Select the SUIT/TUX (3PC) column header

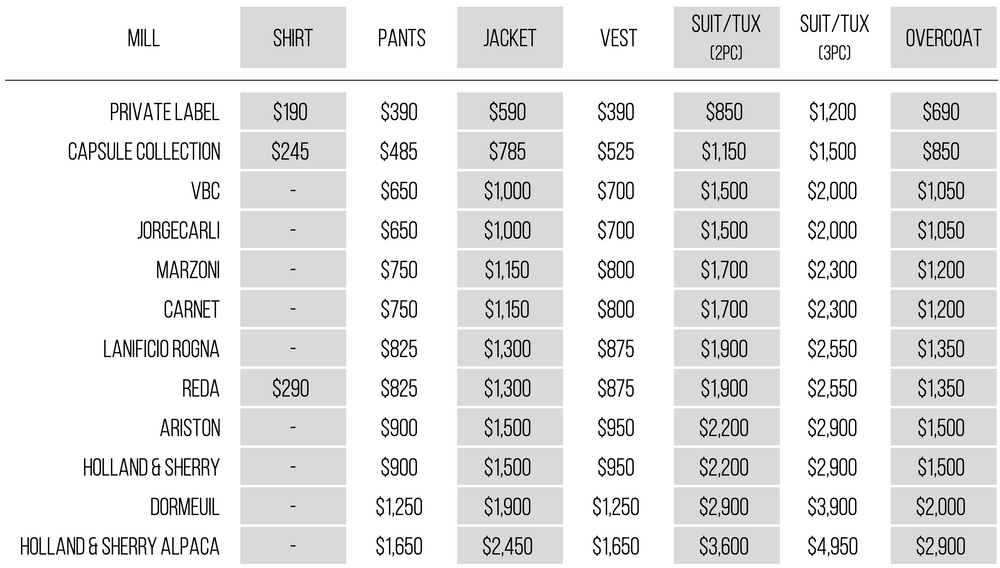tap(834, 38)
